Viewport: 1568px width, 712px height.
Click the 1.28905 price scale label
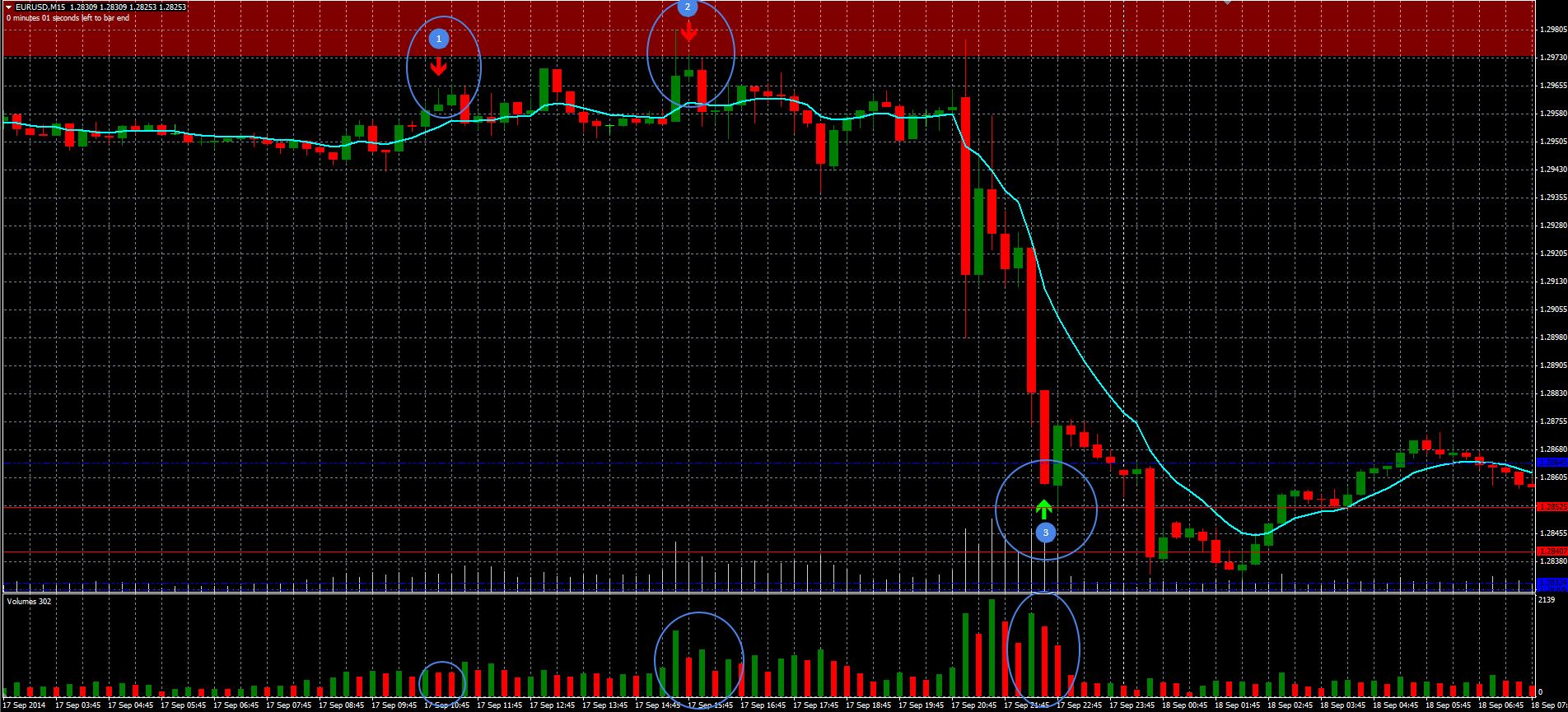pos(1552,365)
